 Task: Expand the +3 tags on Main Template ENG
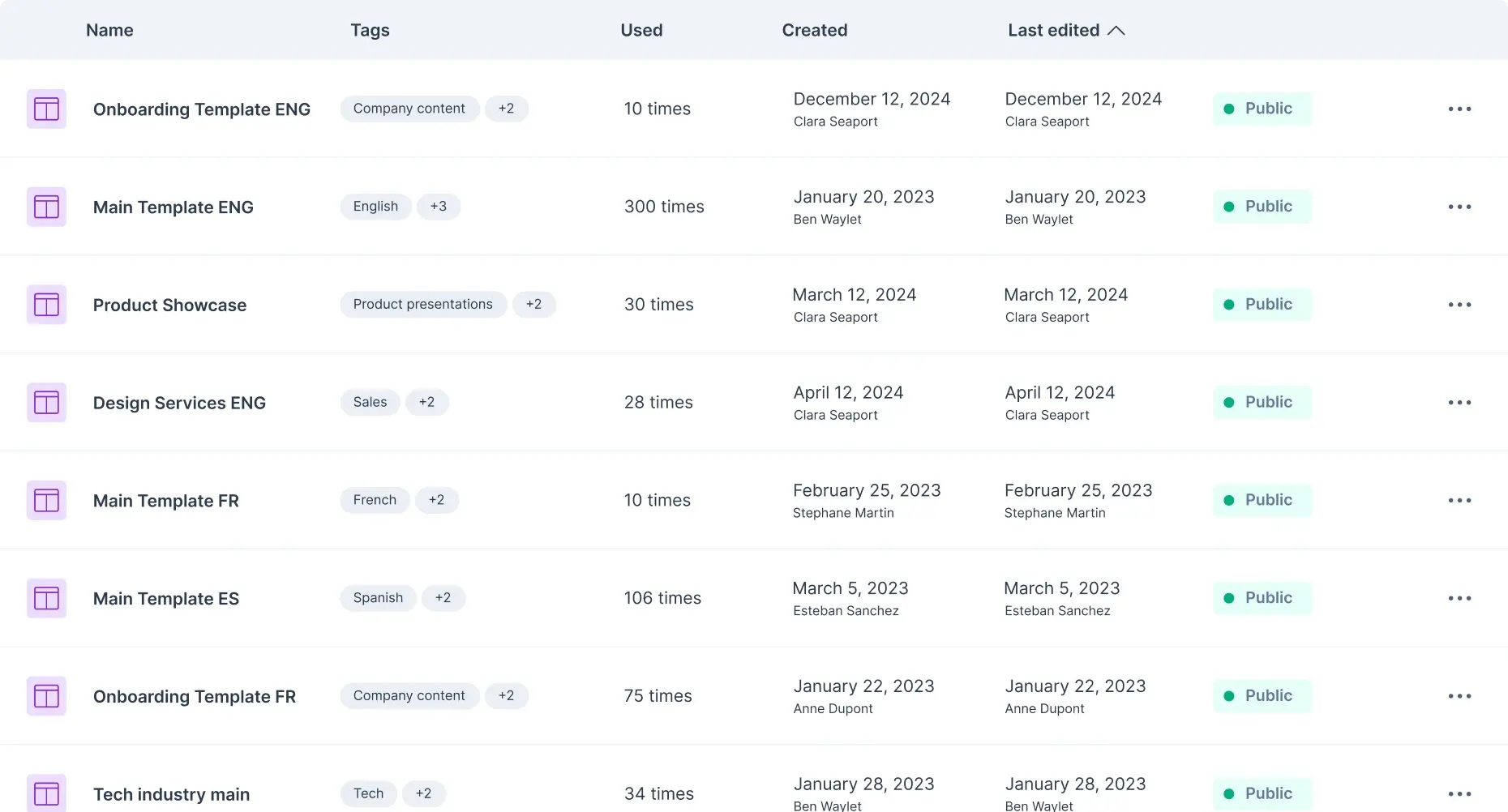[x=439, y=207]
